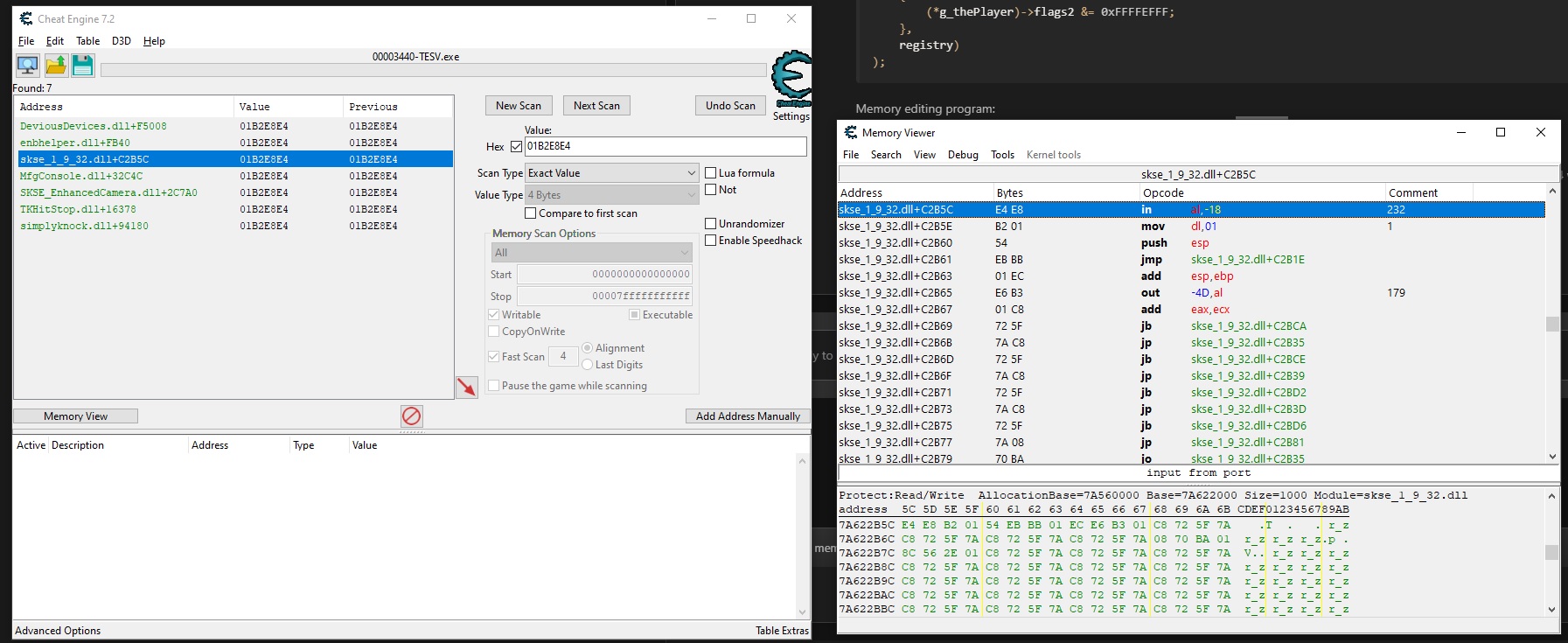Click the New Scan button
The width and height of the screenshot is (1568, 643).
coord(519,106)
